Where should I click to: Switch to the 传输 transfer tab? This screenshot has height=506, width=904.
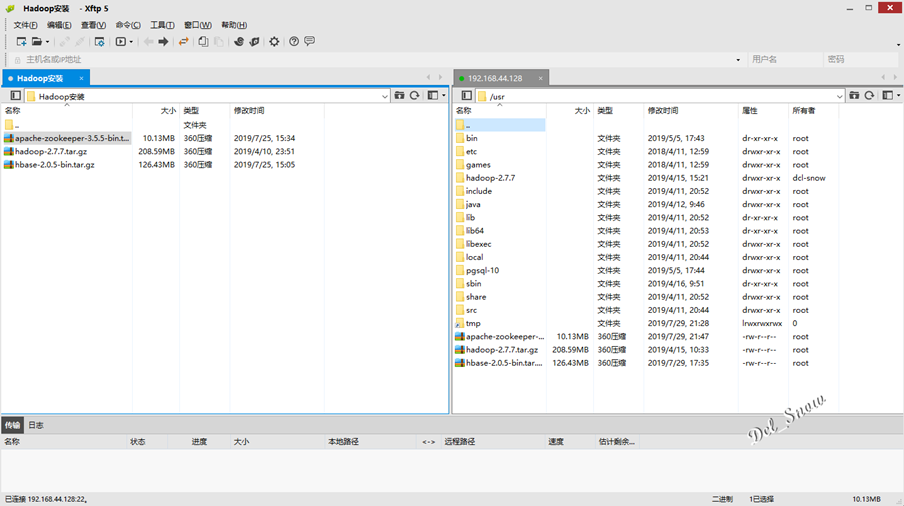(12, 425)
